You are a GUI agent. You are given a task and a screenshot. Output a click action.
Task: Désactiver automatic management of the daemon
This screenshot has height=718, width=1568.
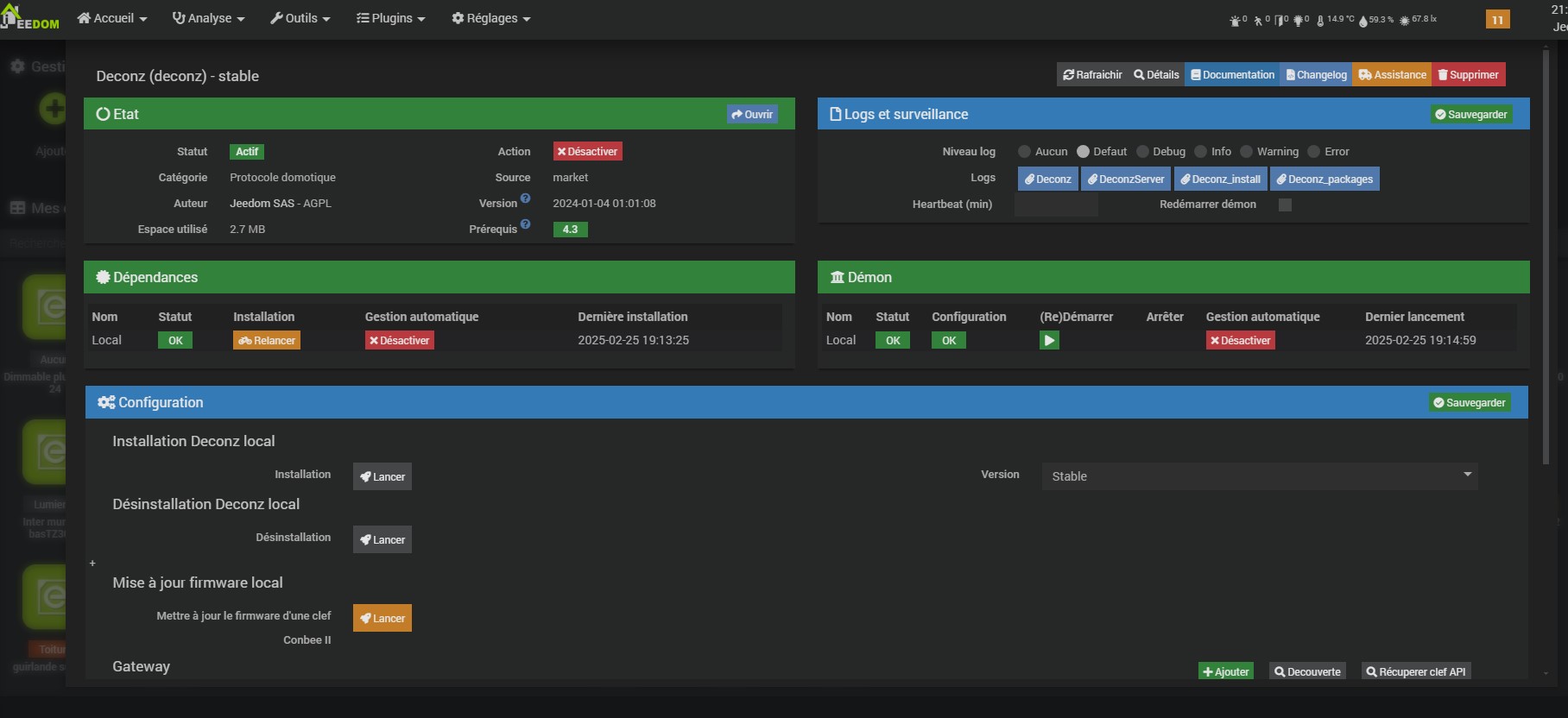[1240, 341]
